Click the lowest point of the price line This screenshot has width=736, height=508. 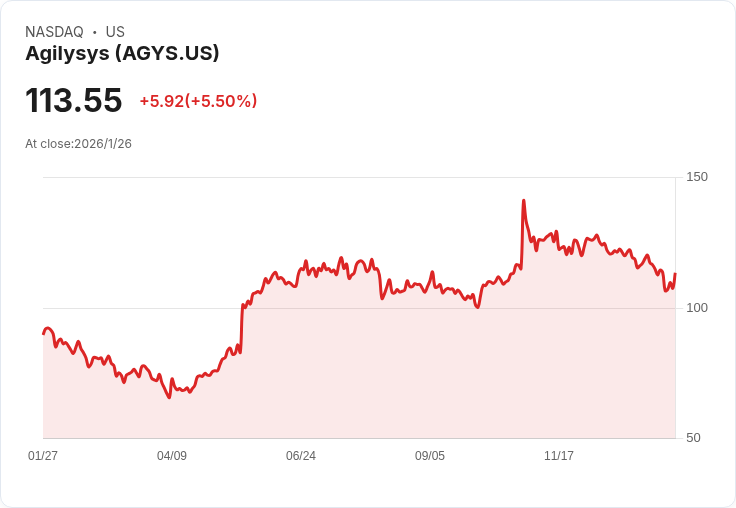point(169,397)
